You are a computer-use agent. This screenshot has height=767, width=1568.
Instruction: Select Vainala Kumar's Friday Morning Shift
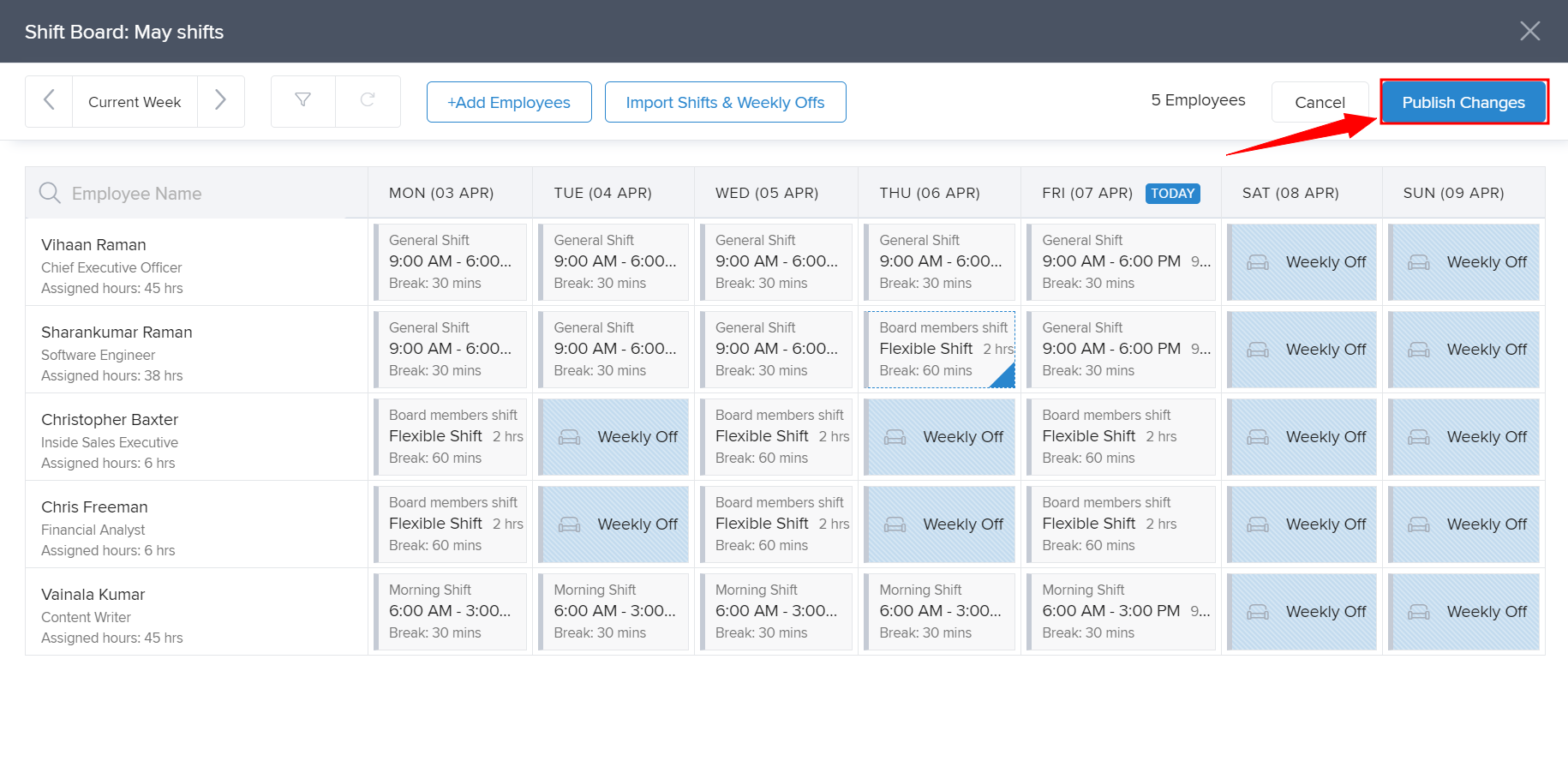coord(1121,612)
